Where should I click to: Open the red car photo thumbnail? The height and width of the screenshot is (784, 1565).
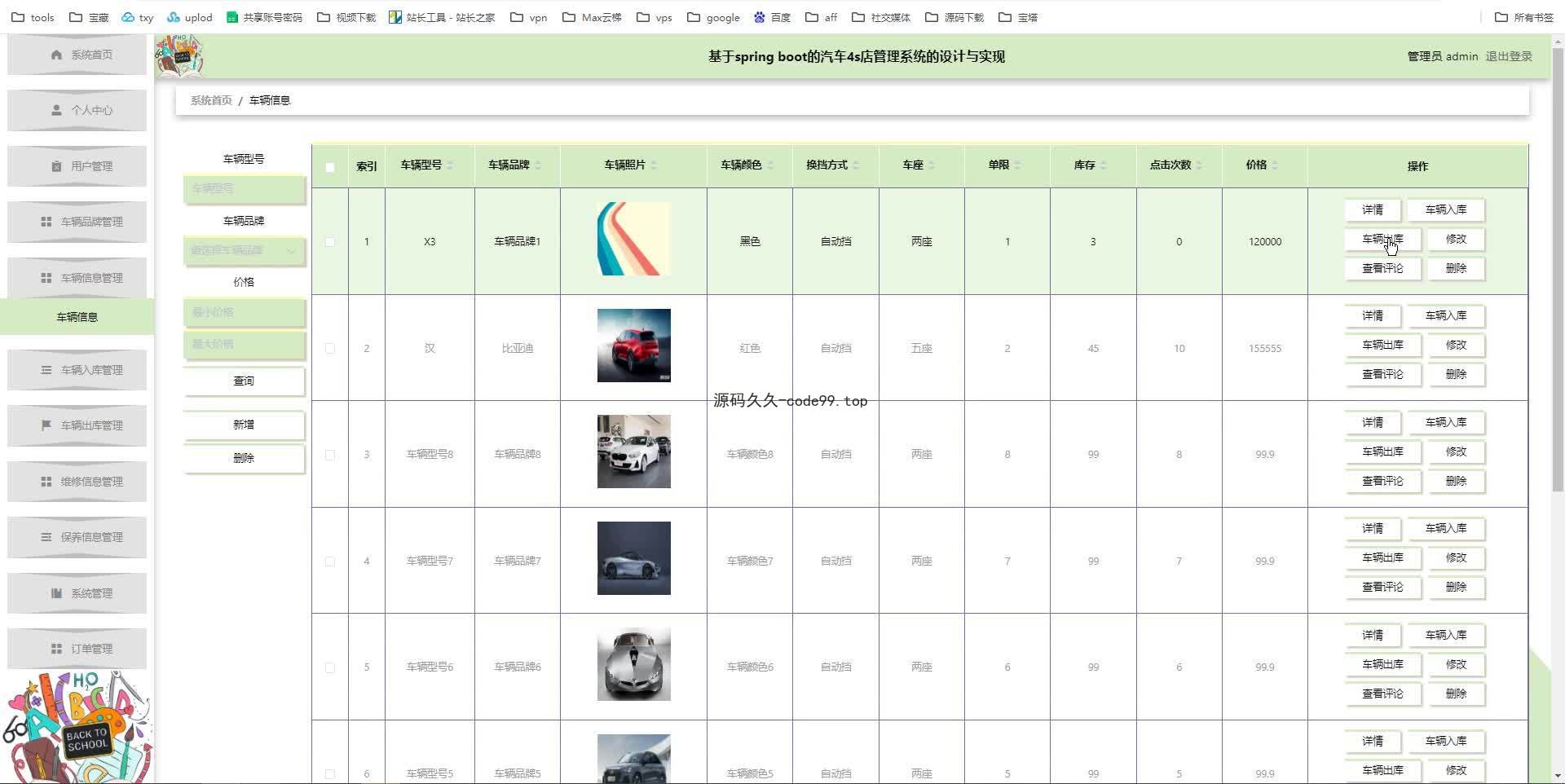tap(634, 346)
